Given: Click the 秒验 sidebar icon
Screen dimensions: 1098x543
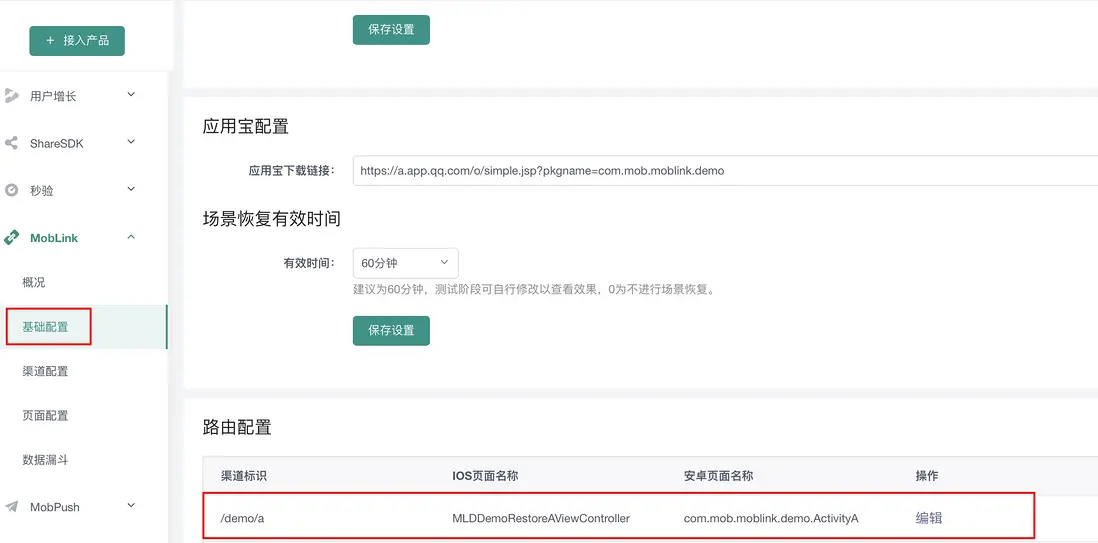Looking at the screenshot, I should (11, 190).
